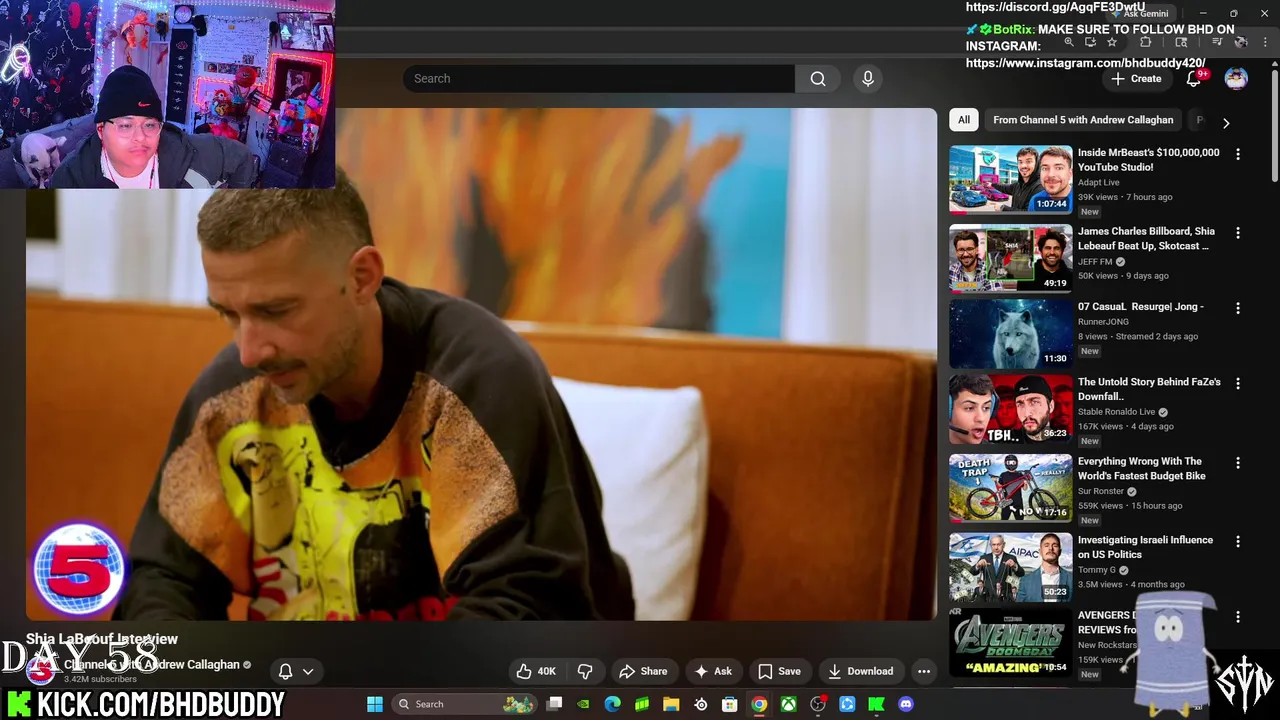Open Task View on taskbar
This screenshot has height=720, width=1280.
point(555,704)
